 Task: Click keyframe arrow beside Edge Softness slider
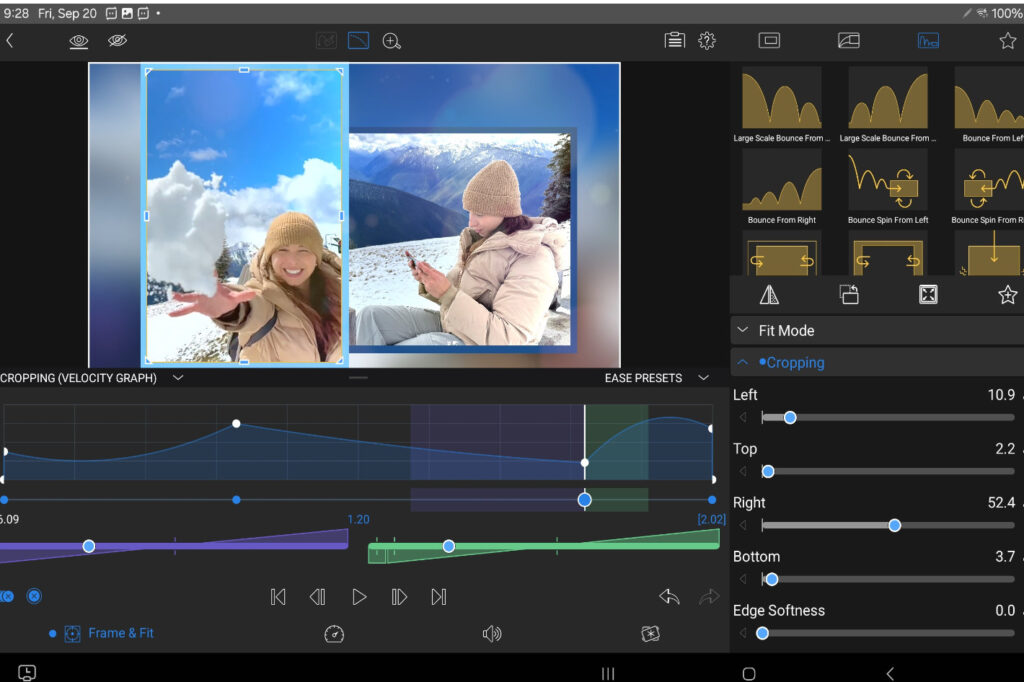743,633
